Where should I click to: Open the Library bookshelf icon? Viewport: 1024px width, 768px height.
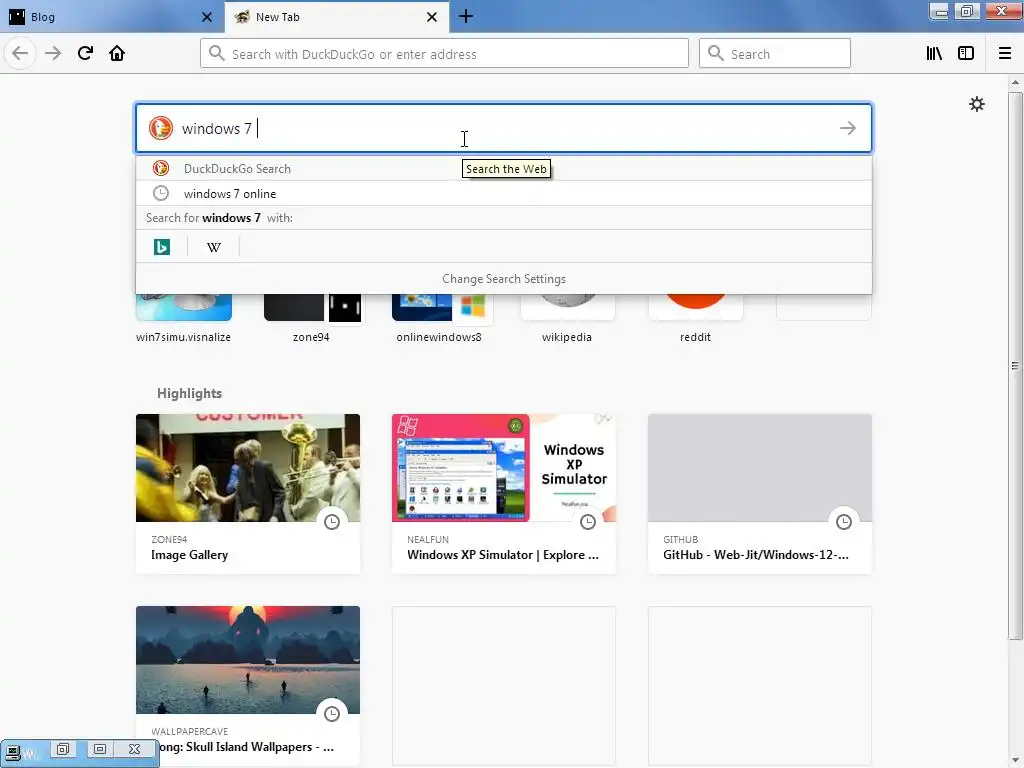934,54
